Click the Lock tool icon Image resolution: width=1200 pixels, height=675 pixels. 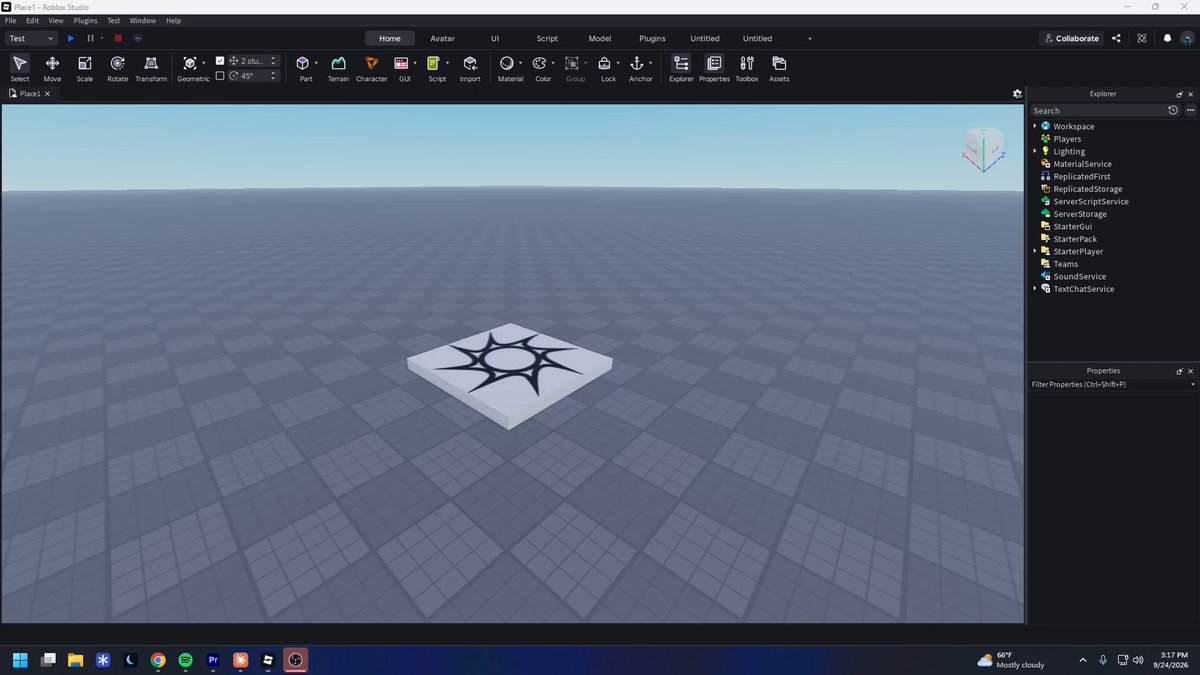click(x=605, y=63)
